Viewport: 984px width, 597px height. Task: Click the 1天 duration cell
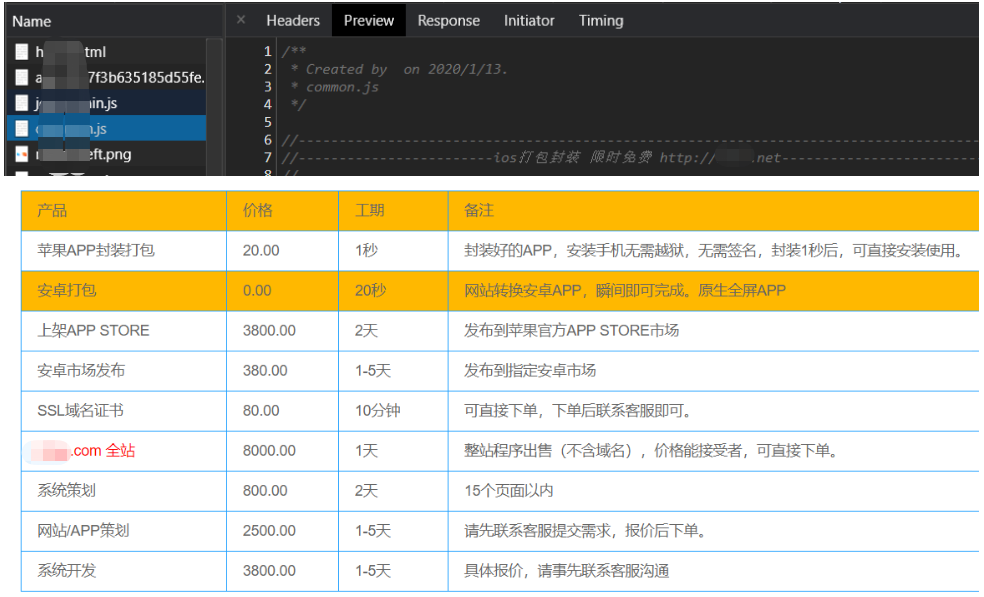[x=393, y=451]
